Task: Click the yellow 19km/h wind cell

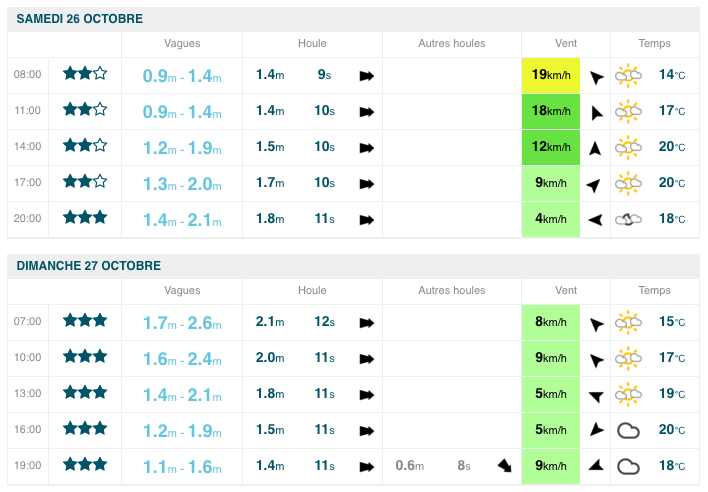Action: point(552,75)
